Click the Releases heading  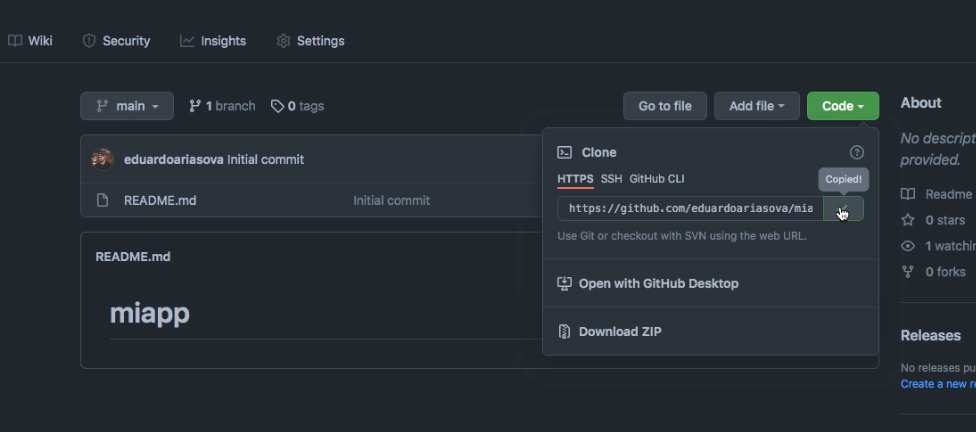pos(931,336)
